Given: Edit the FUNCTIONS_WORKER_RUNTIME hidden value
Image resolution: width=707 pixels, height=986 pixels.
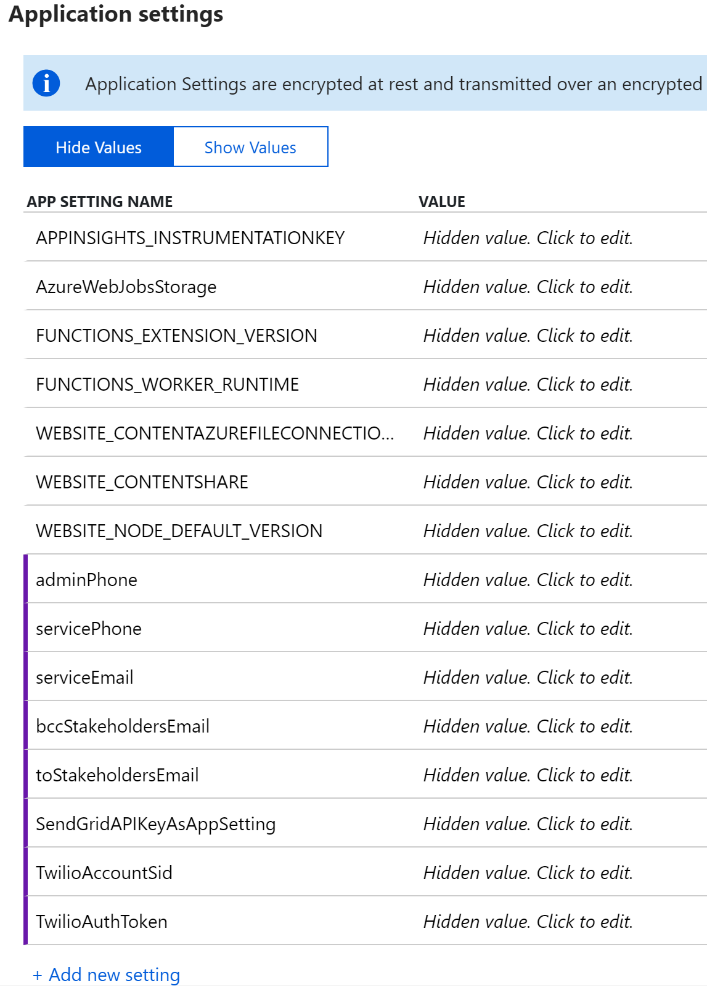Looking at the screenshot, I should tap(528, 385).
